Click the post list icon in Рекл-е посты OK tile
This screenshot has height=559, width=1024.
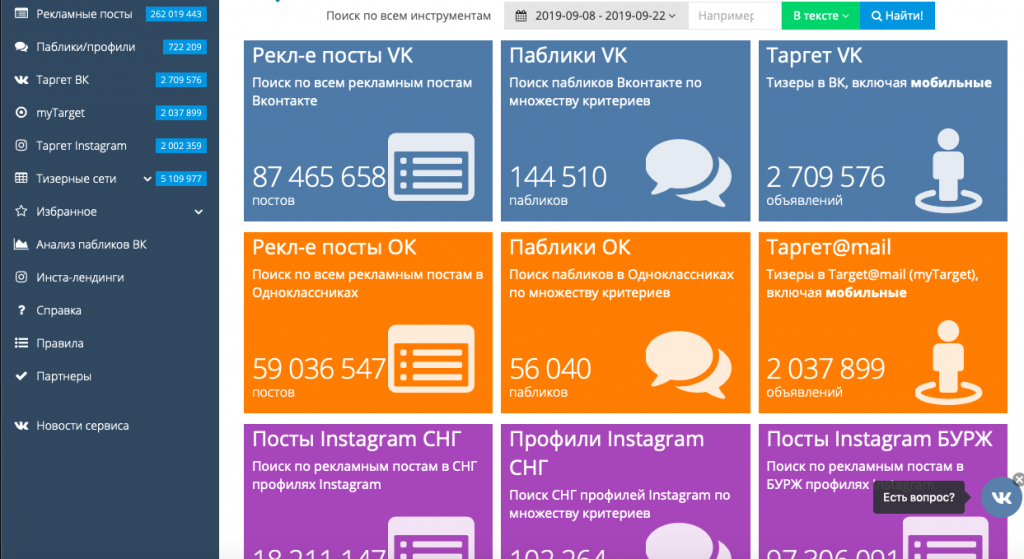click(431, 359)
